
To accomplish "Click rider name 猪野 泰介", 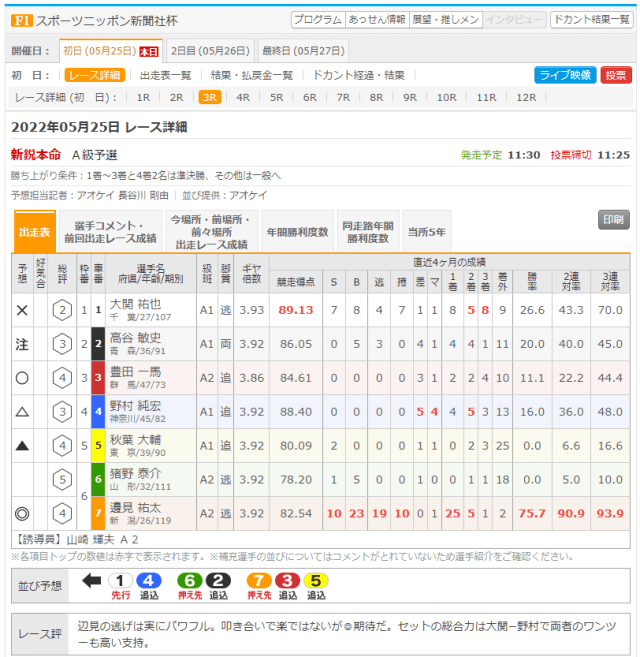I will (135, 474).
